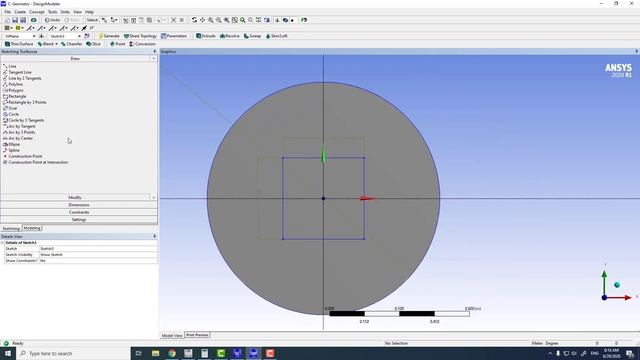Open the Units menu
Image resolution: width=640 pixels, height=360 pixels.
[65, 12]
